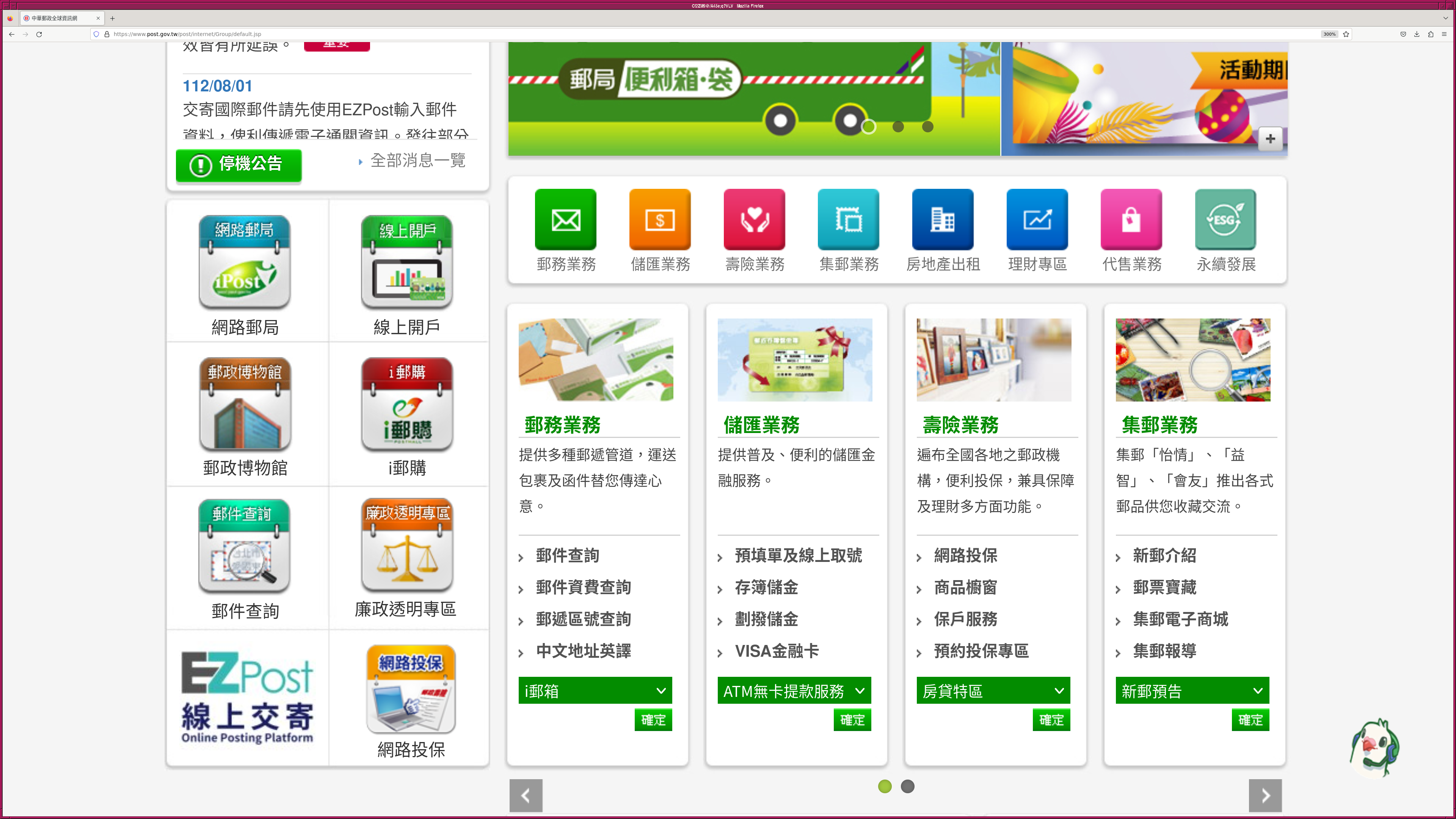Expand the ATM無卡提款服務 dropdown
The width and height of the screenshot is (1456, 819).
pos(794,690)
